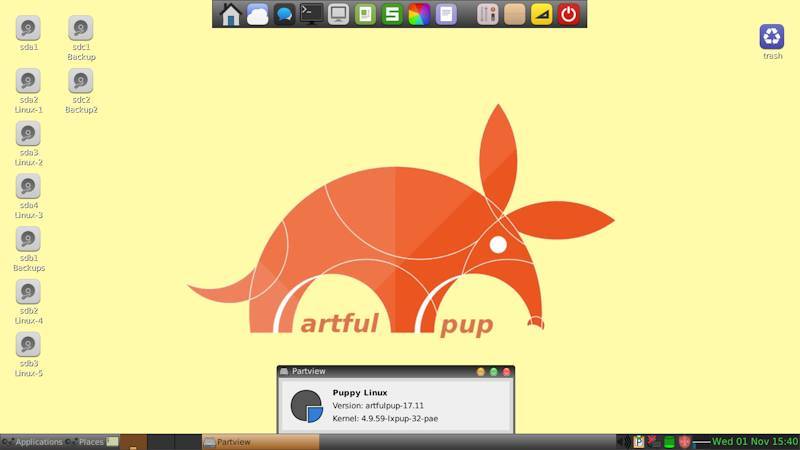The width and height of the screenshot is (800, 450).
Task: Click the Kernel: 4.9.59-lxpup-32-pae text
Action: [385, 418]
